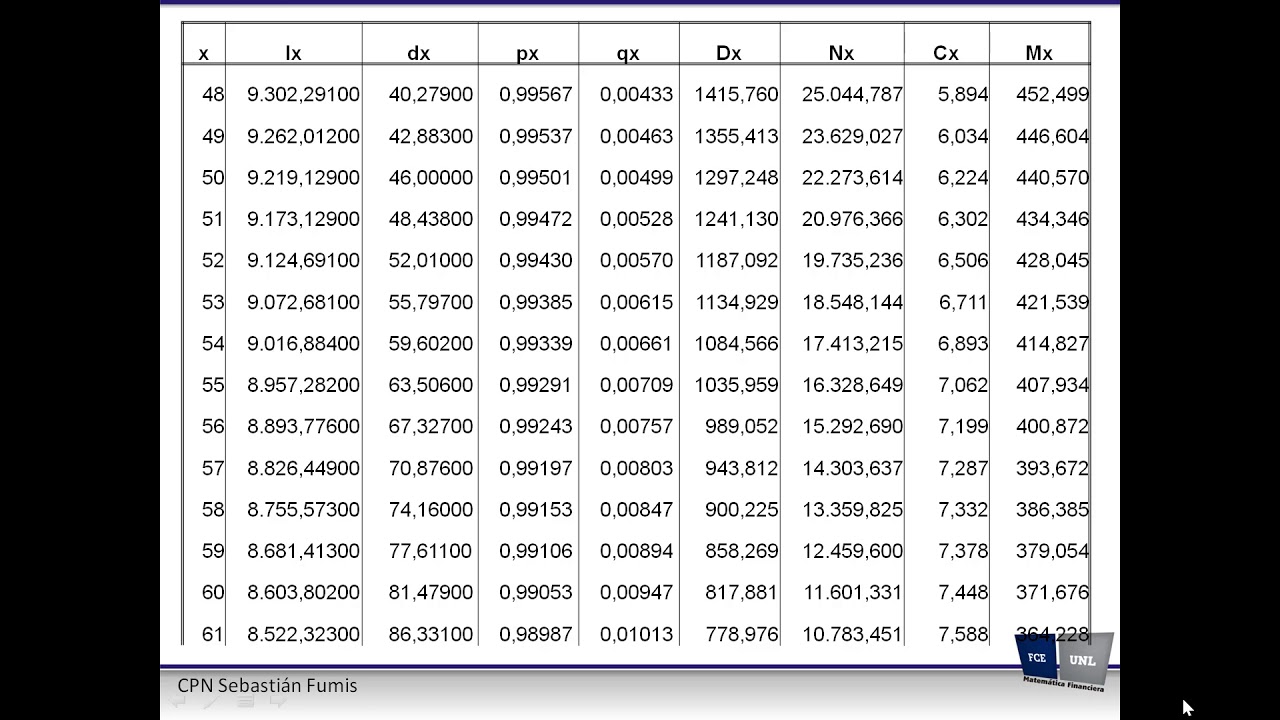Image resolution: width=1280 pixels, height=720 pixels.
Task: Select the dx column header
Action: coord(419,53)
